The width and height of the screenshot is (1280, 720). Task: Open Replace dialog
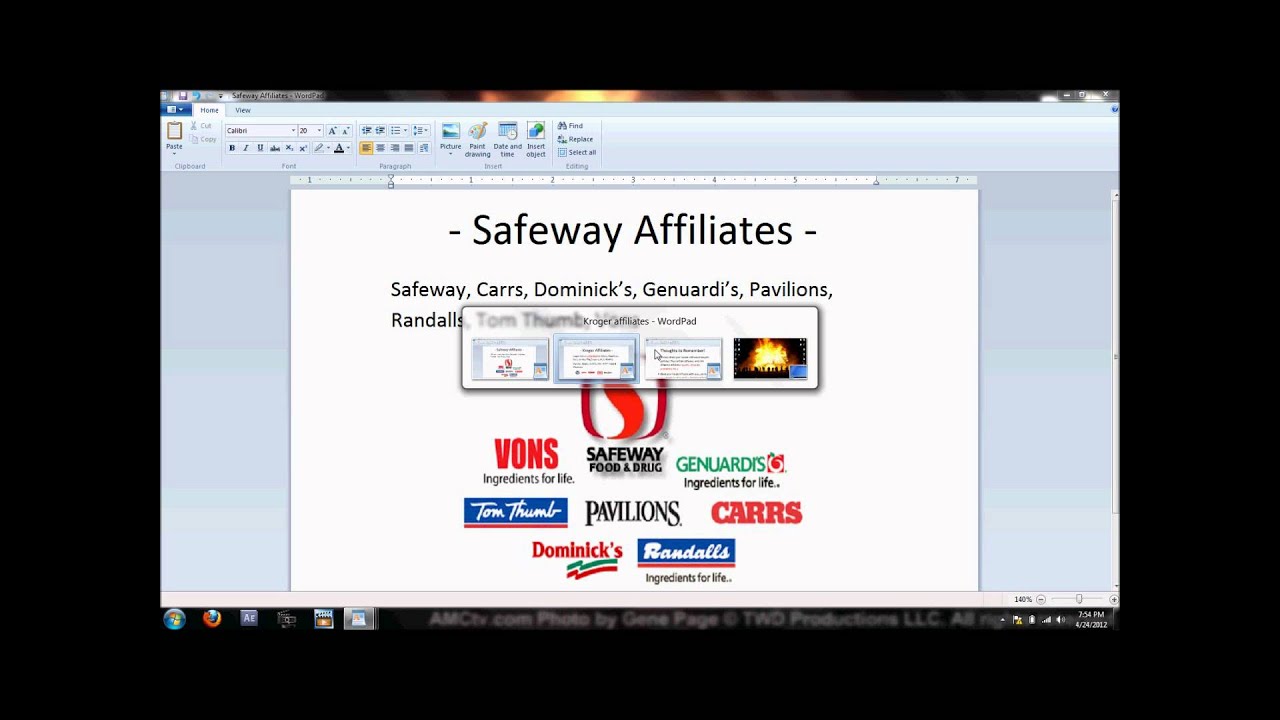tap(575, 139)
